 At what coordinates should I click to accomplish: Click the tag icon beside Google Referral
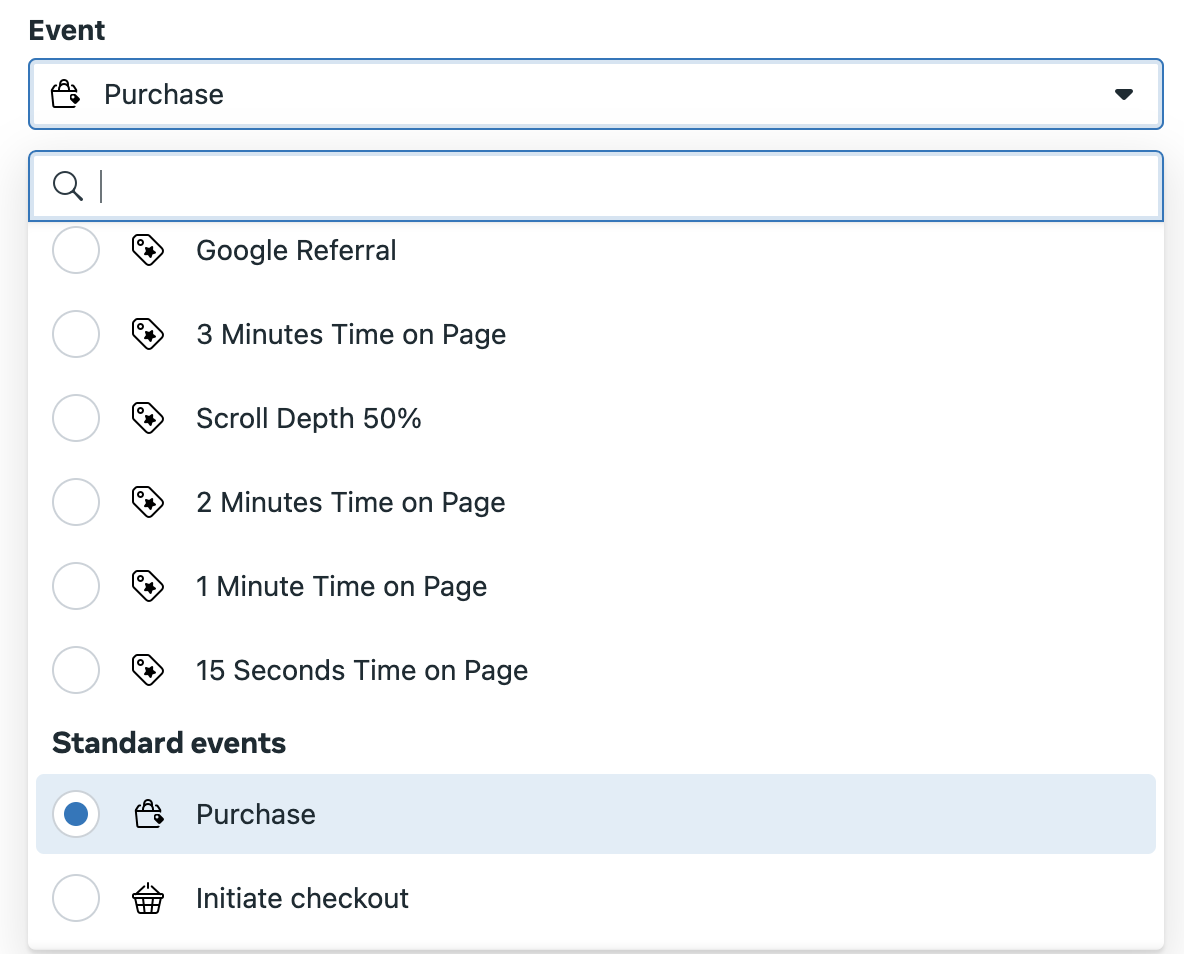(148, 250)
